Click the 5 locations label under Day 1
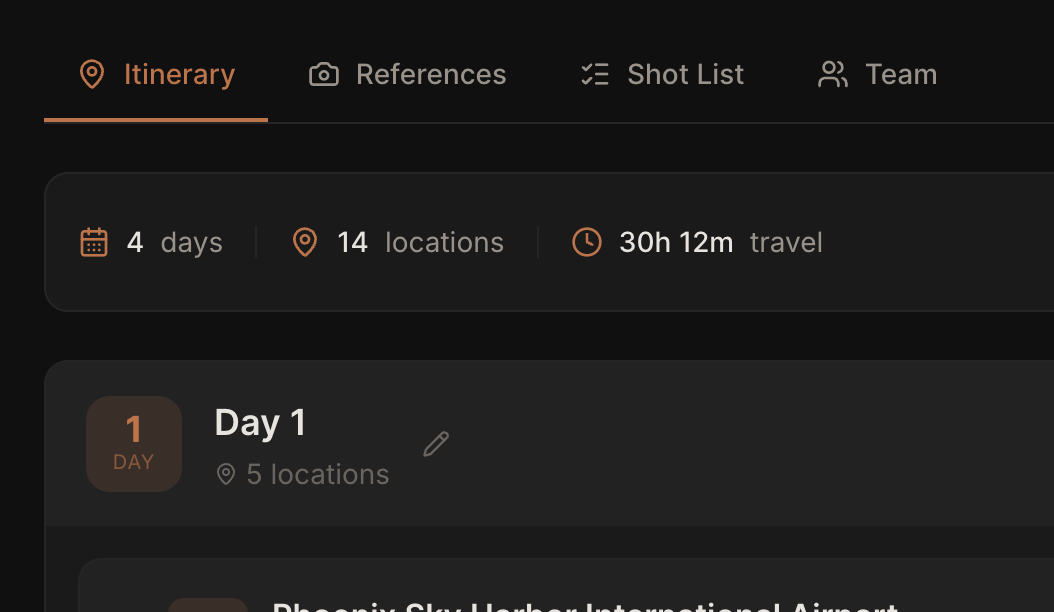 [318, 474]
